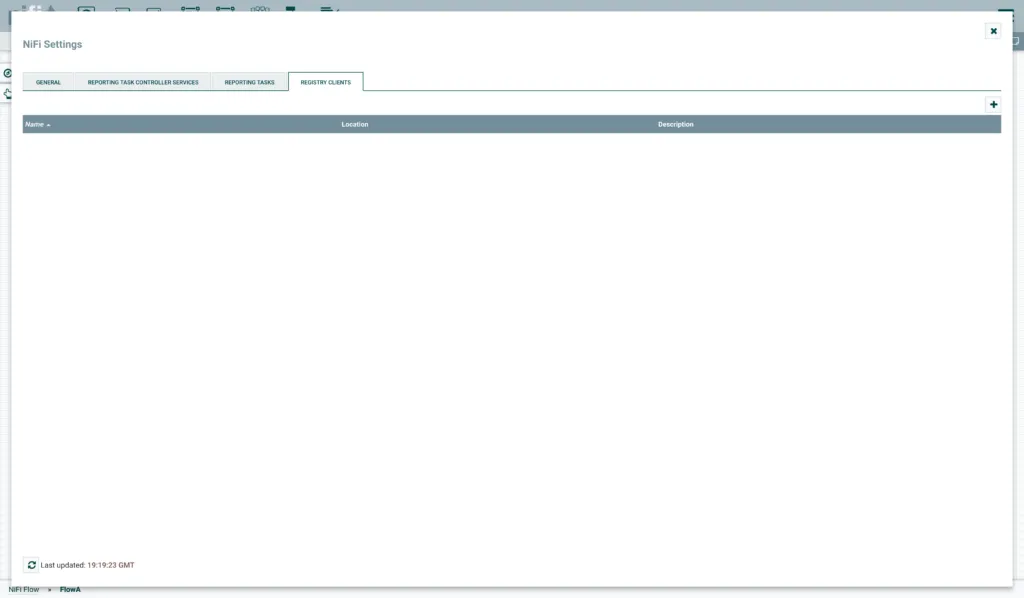Image resolution: width=1024 pixels, height=598 pixels.
Task: Click the Description column header
Action: (x=675, y=124)
